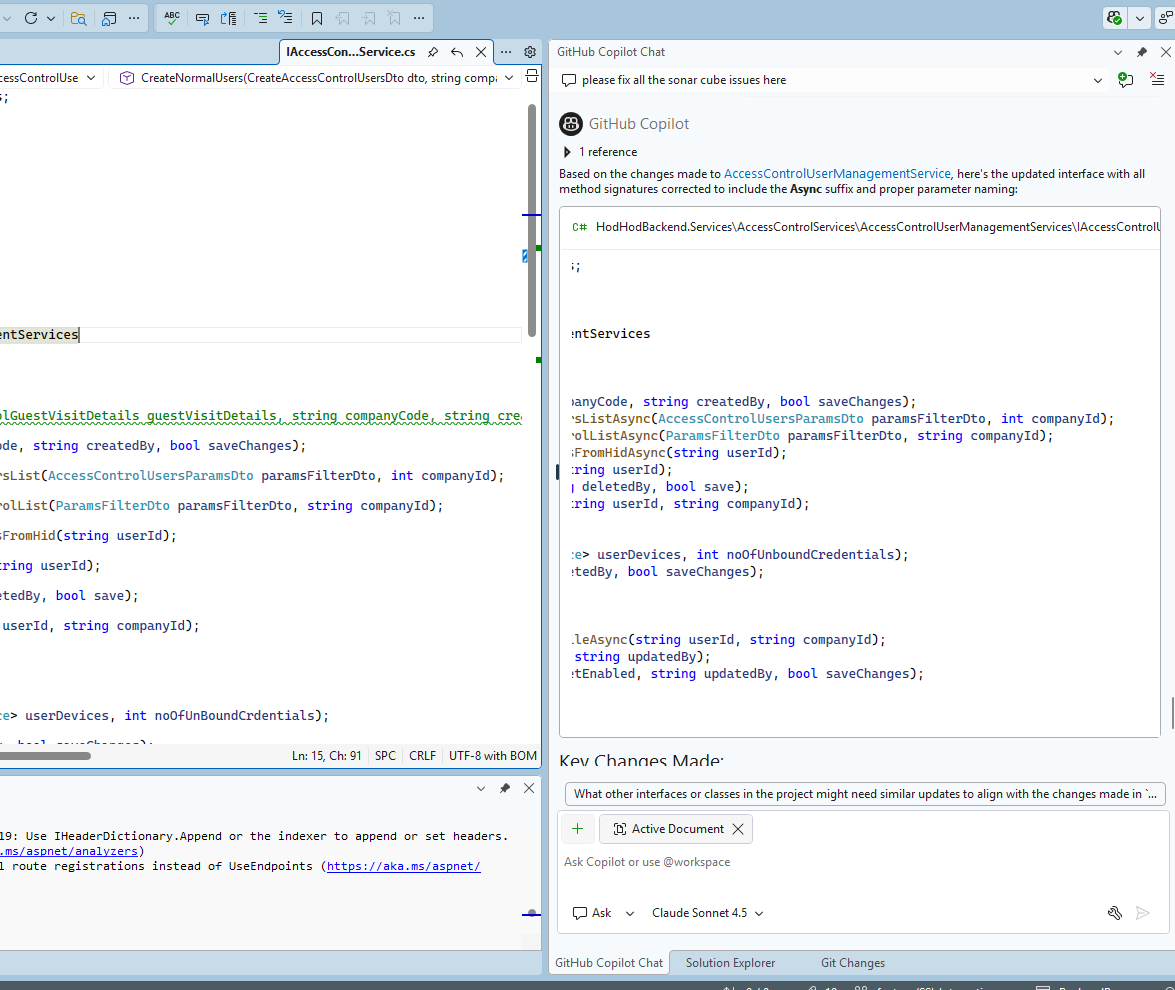Pin the IAccessCon...Service.cs tab

tap(433, 52)
